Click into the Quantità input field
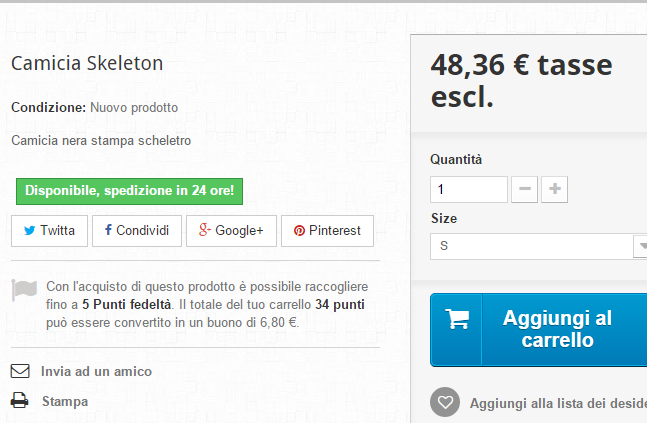The height and width of the screenshot is (424, 647). [x=468, y=189]
